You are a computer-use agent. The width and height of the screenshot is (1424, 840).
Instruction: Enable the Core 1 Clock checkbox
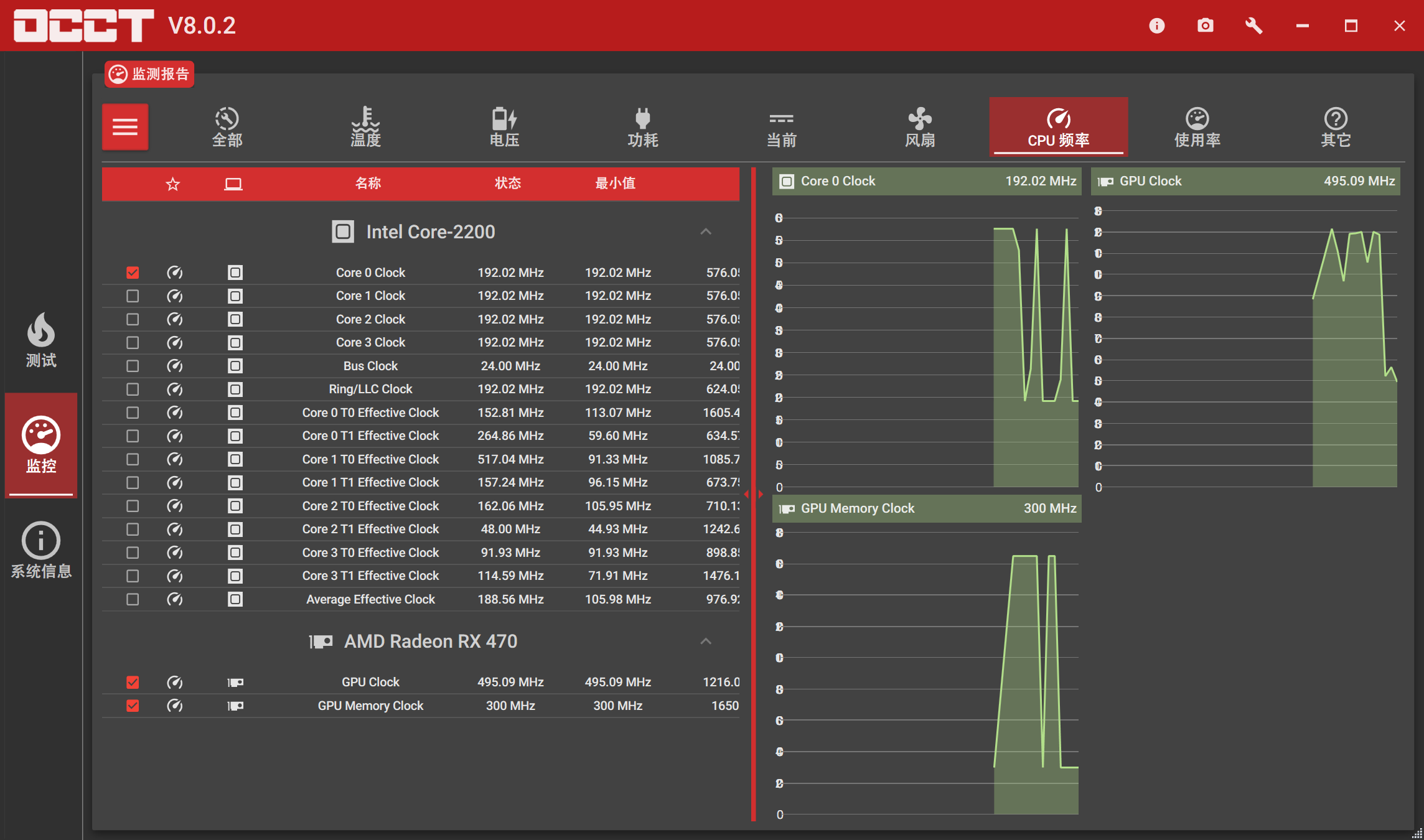tap(133, 296)
